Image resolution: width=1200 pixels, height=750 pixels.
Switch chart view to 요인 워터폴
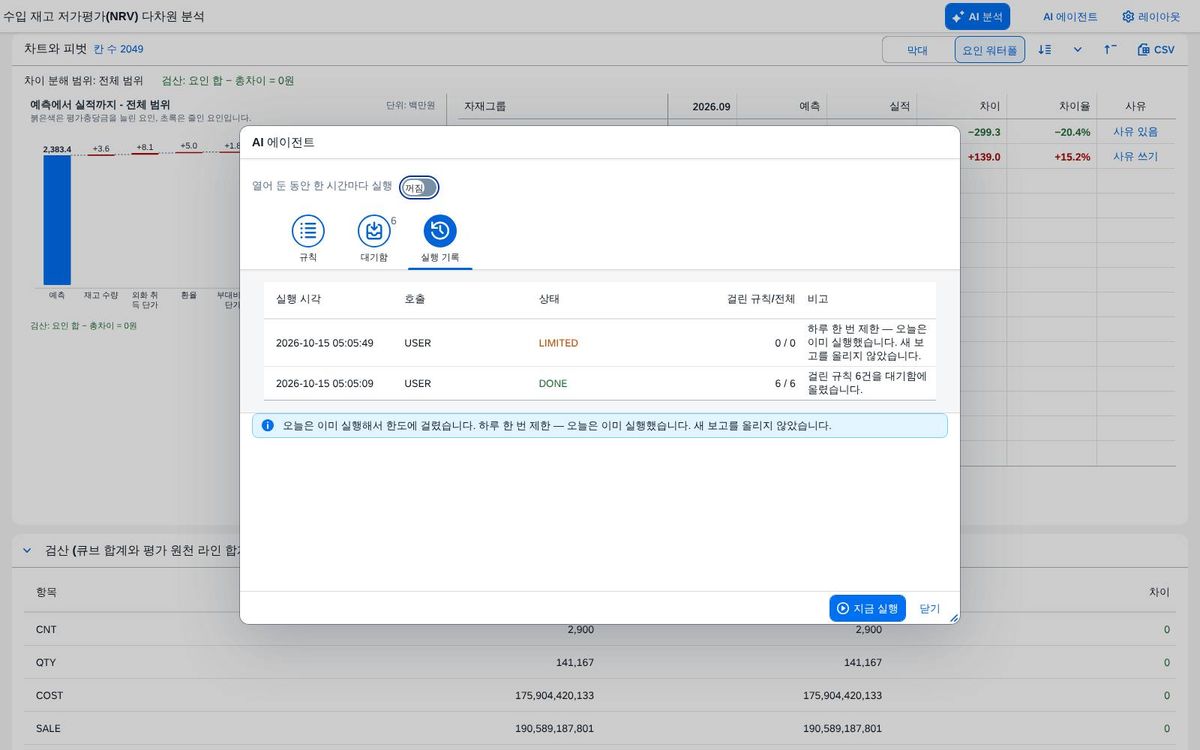990,50
